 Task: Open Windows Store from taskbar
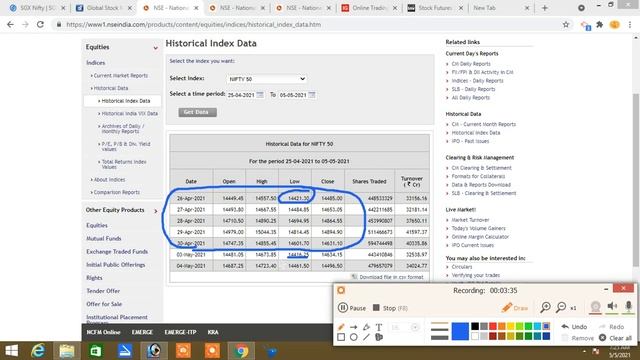[96, 351]
